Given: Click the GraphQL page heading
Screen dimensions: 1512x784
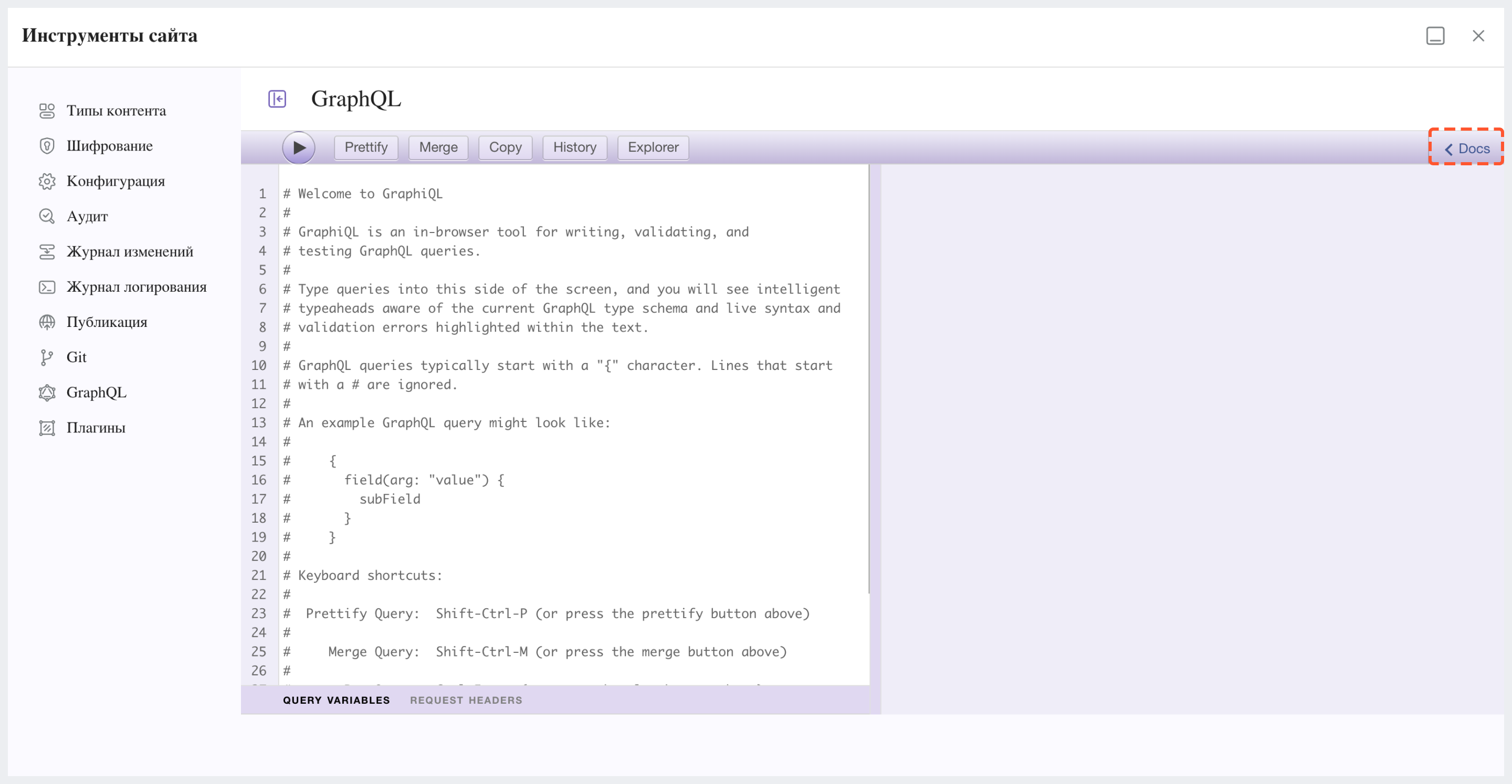Looking at the screenshot, I should [356, 99].
